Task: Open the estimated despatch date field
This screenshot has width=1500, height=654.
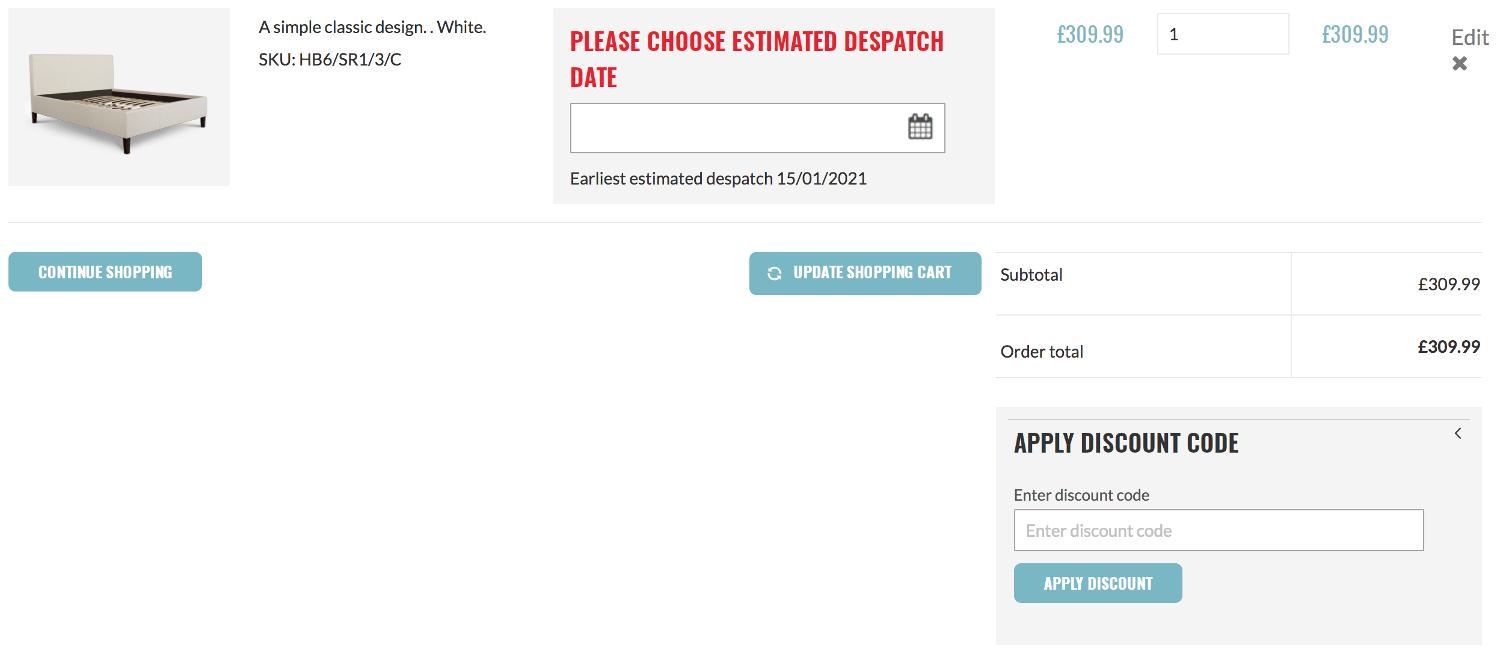Action: click(740, 127)
